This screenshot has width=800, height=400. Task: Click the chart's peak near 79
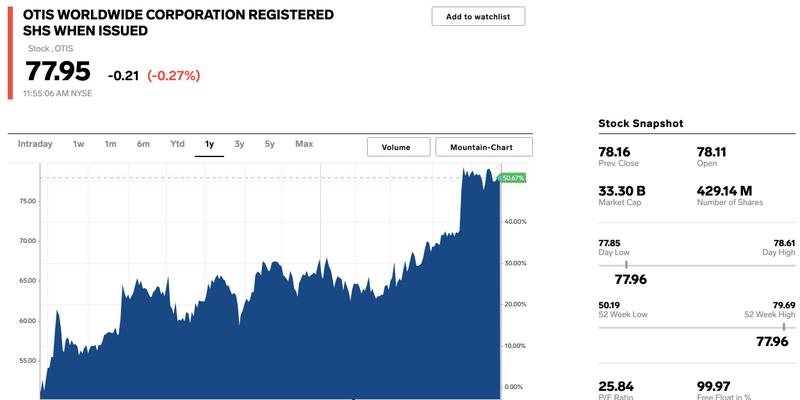click(464, 169)
